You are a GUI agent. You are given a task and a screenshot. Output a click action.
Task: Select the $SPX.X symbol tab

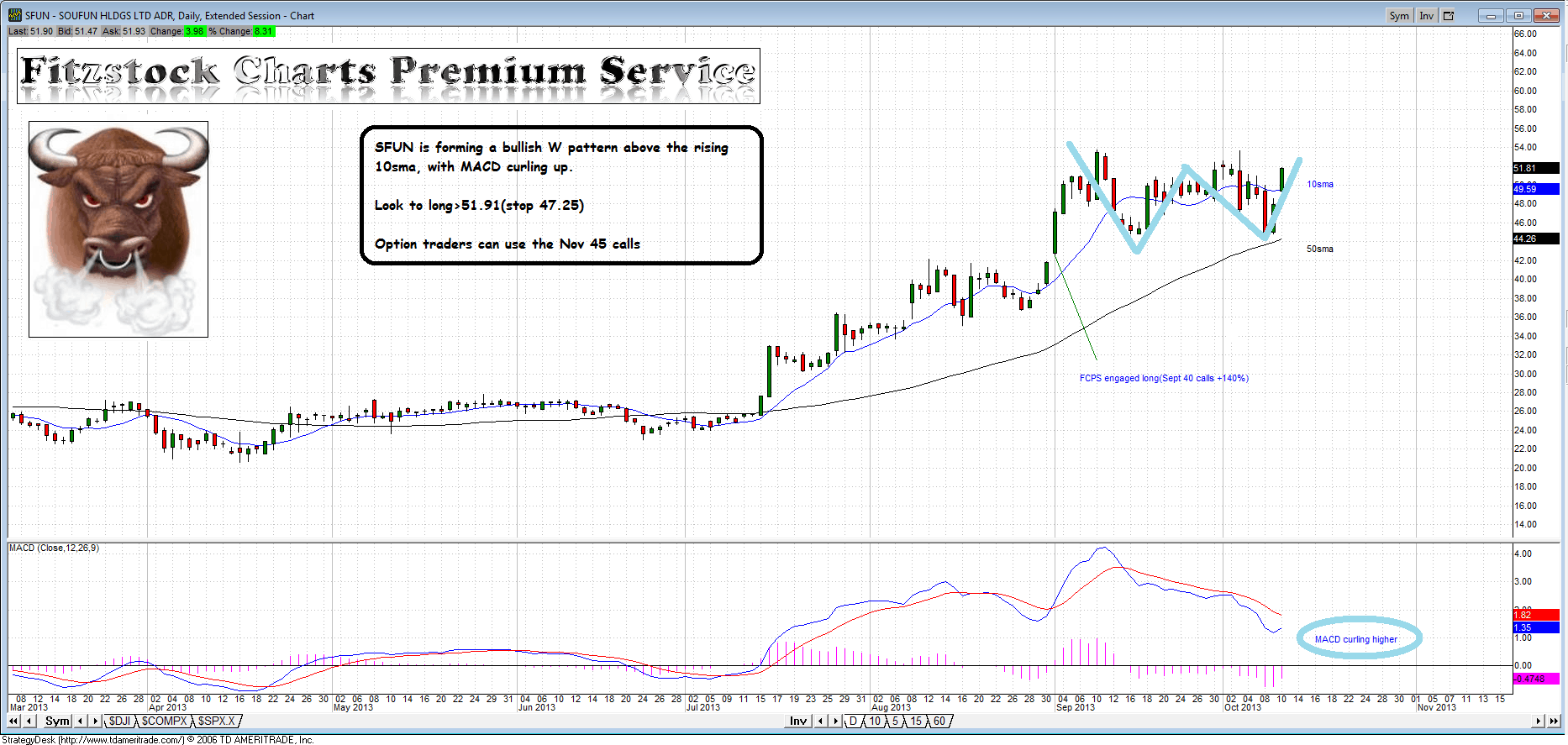click(217, 721)
